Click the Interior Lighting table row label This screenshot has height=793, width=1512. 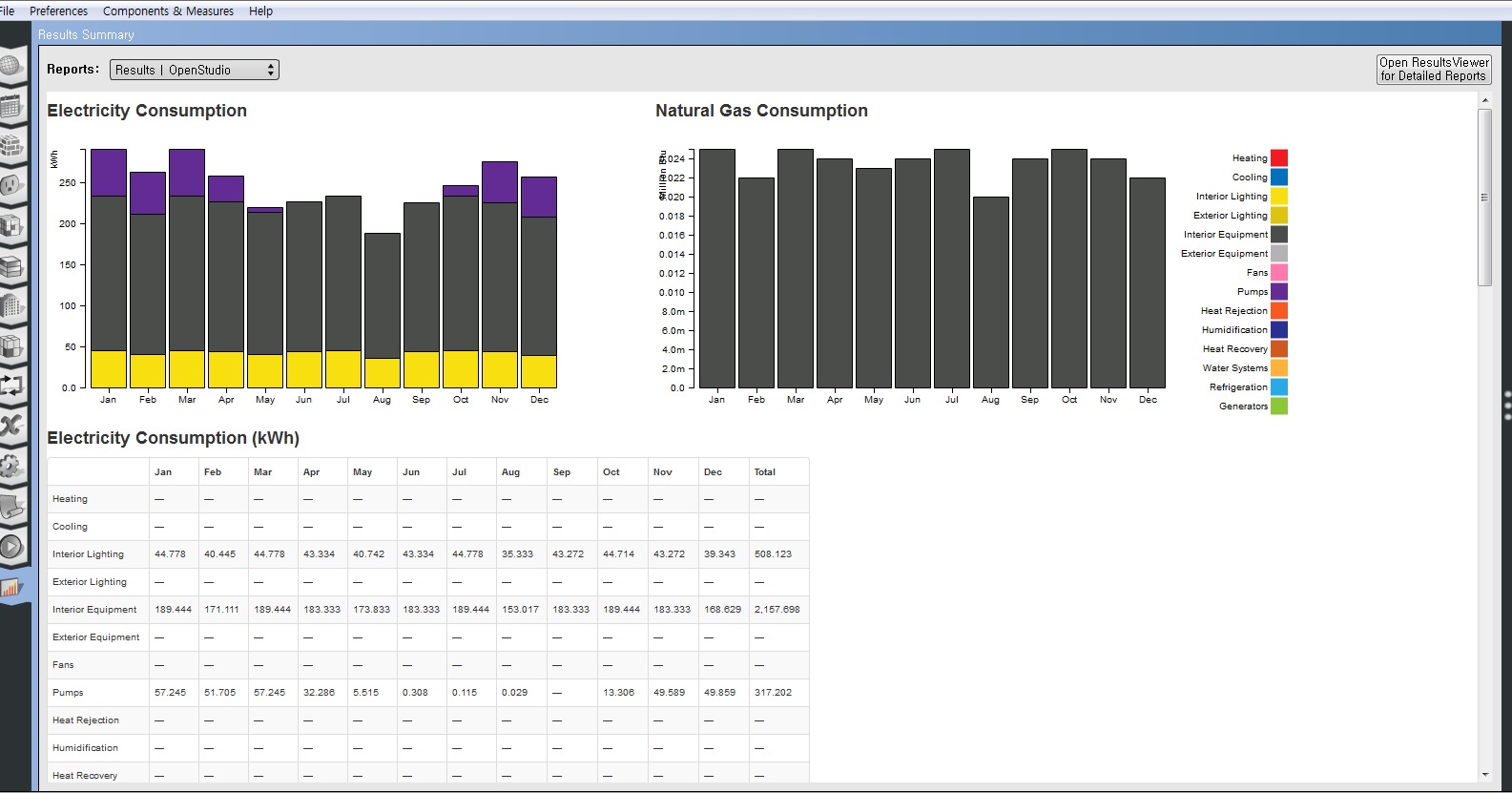[88, 554]
